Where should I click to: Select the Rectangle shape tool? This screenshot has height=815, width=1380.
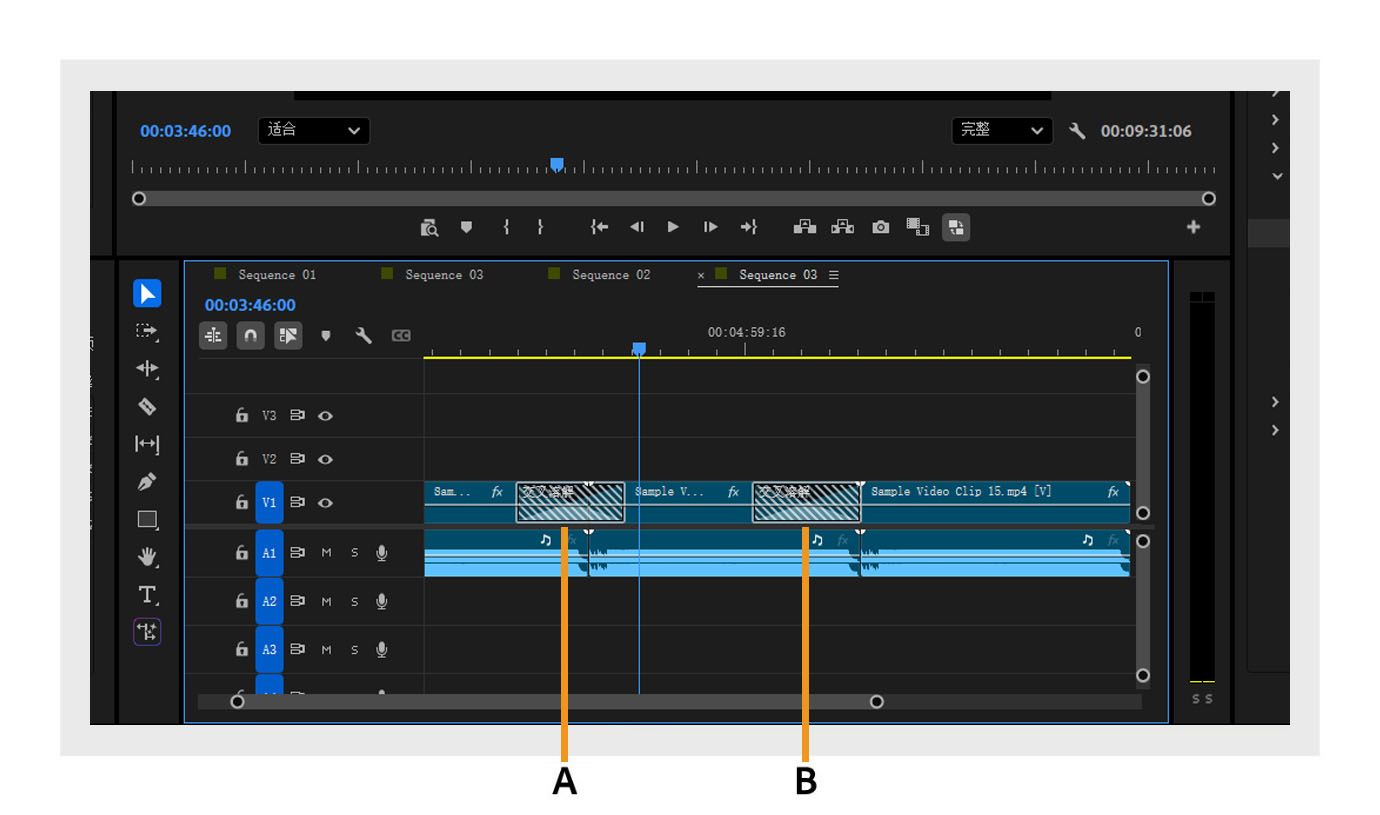147,519
